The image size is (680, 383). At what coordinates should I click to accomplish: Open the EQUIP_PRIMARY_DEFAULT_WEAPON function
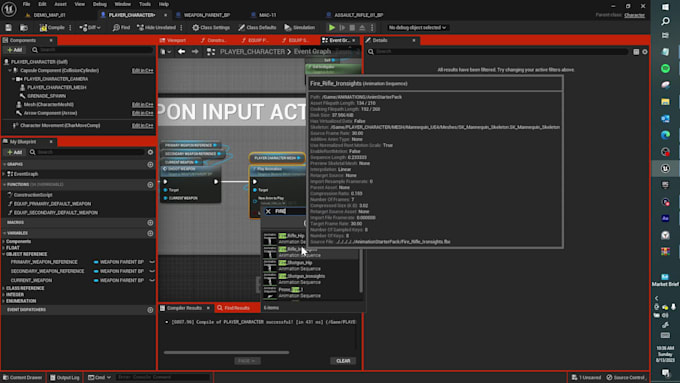point(52,204)
